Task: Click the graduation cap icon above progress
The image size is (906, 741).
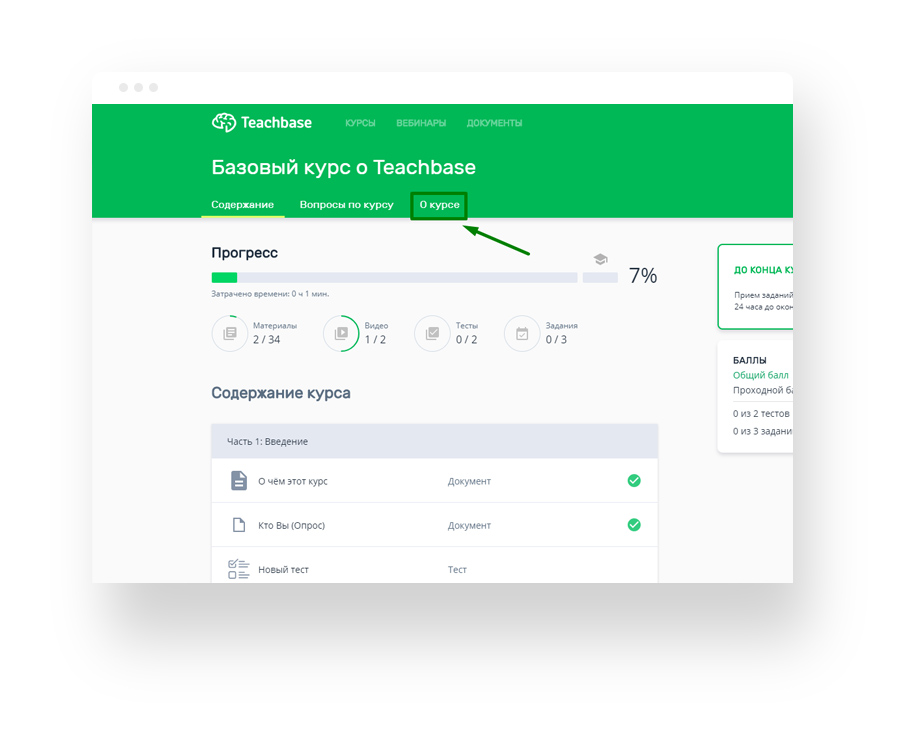Action: (600, 259)
